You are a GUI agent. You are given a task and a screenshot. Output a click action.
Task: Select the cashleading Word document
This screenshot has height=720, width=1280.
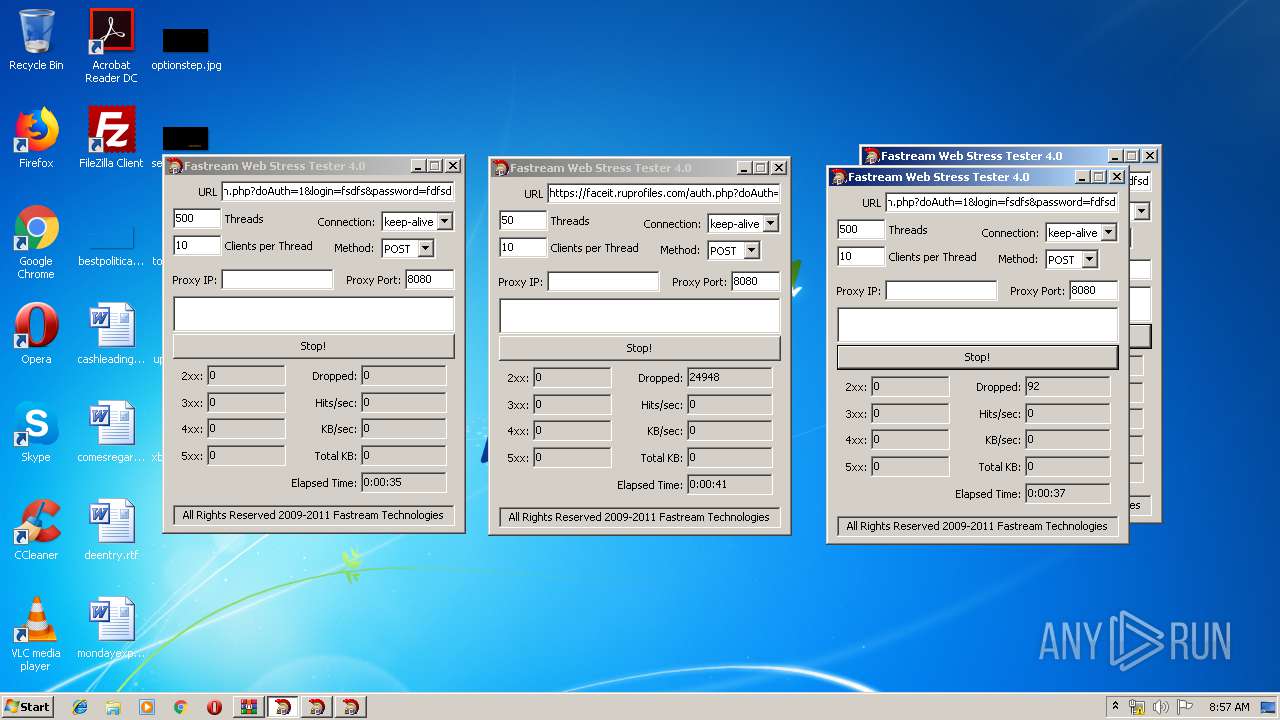coord(111,334)
